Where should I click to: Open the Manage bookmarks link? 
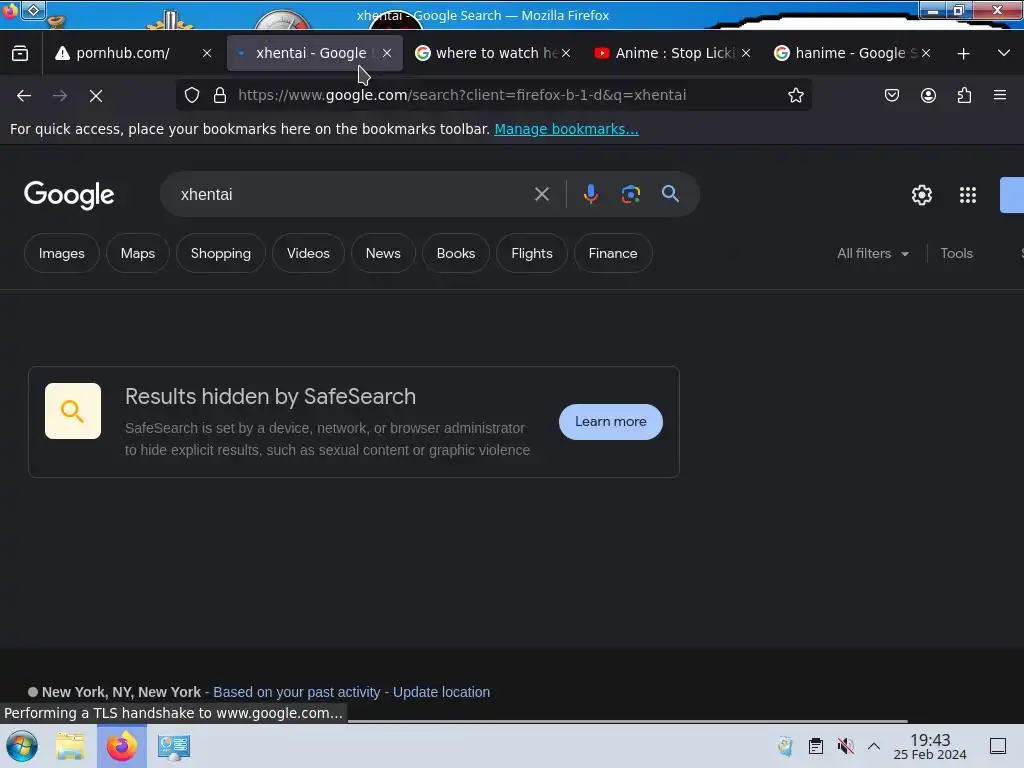pos(566,129)
